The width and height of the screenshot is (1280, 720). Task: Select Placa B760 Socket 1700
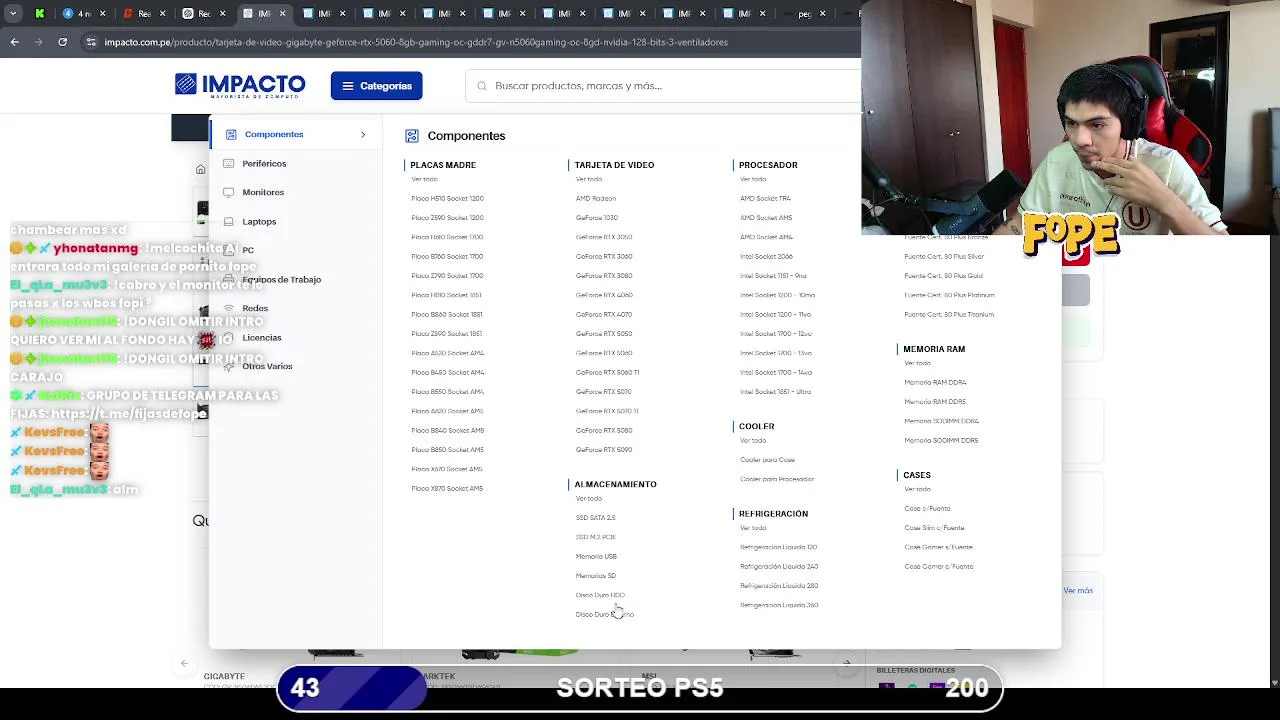(447, 256)
